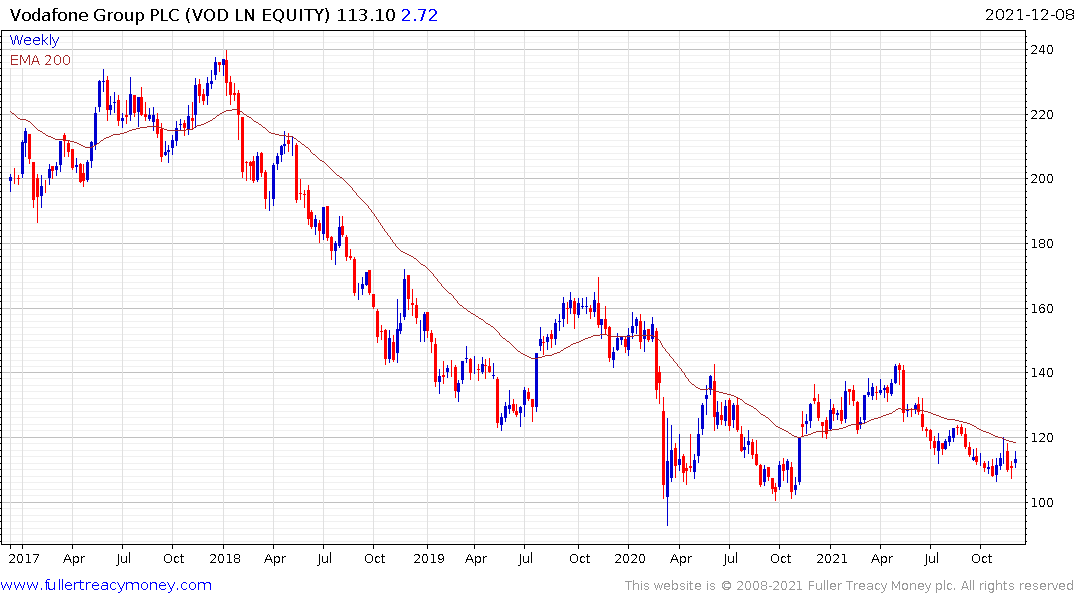Click the last price value 113.10
Viewport: 1075px width, 600px height.
366,15
